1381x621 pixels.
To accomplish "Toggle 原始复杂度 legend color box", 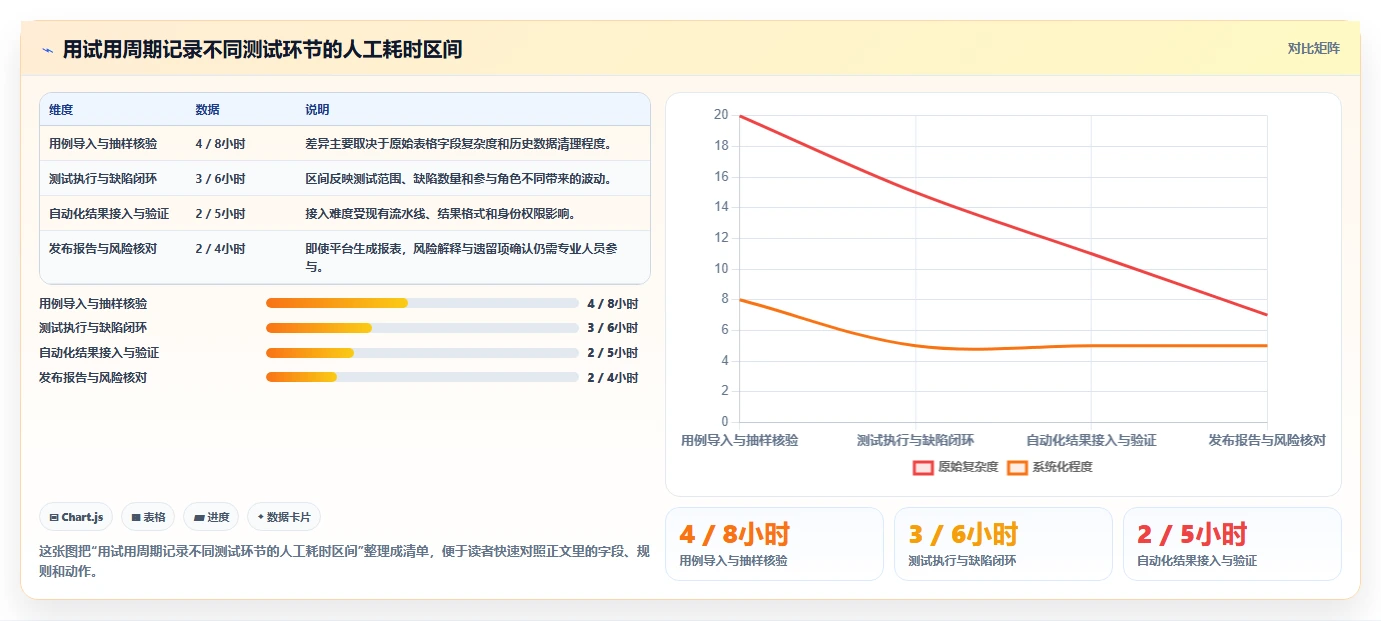I will coord(923,467).
